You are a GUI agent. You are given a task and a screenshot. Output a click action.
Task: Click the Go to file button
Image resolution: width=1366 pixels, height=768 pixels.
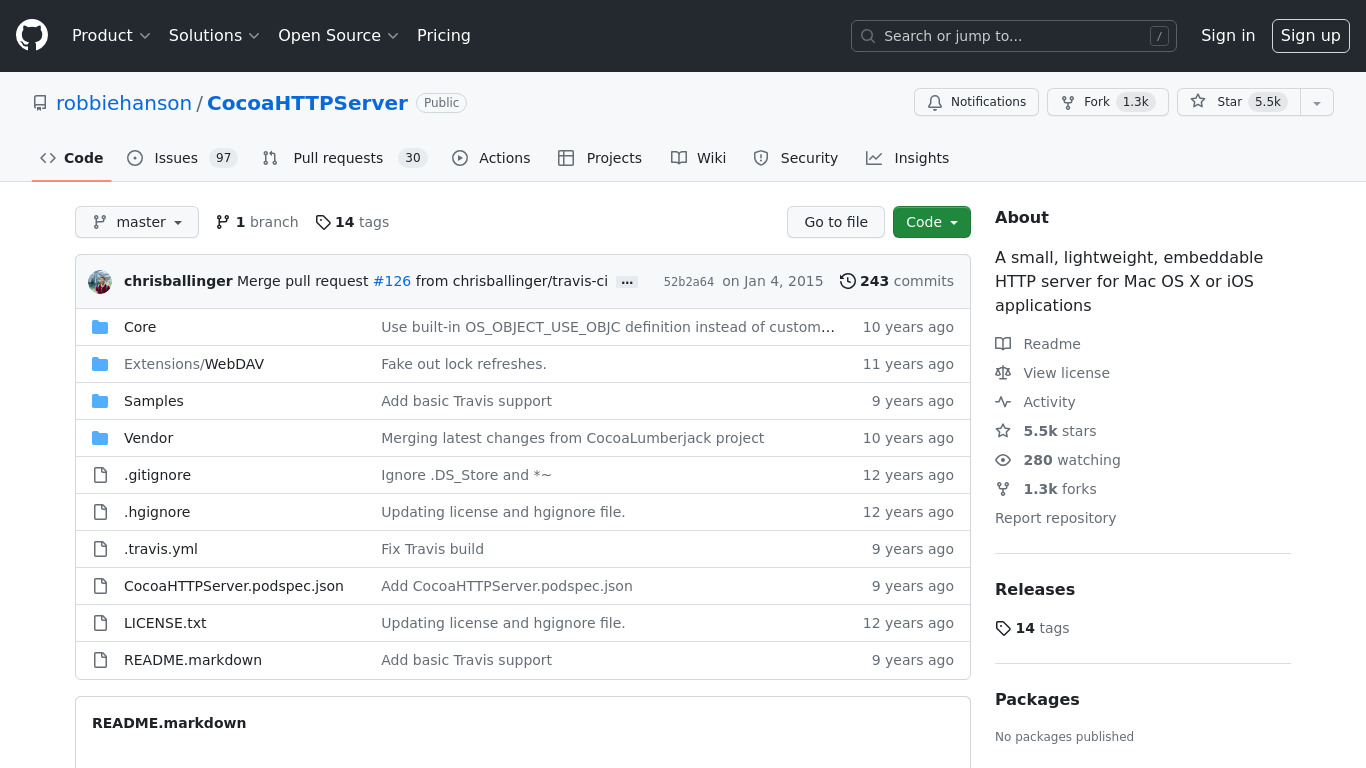pos(836,222)
